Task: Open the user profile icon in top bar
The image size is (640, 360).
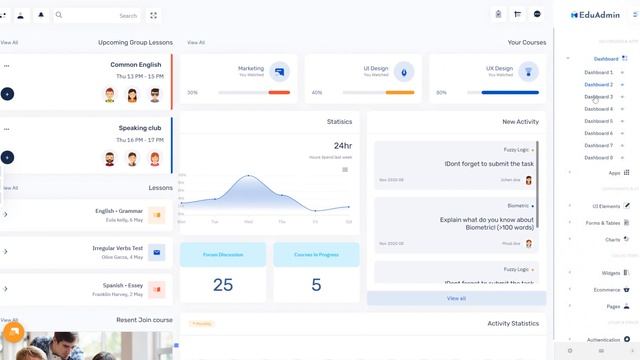Action: (20, 16)
